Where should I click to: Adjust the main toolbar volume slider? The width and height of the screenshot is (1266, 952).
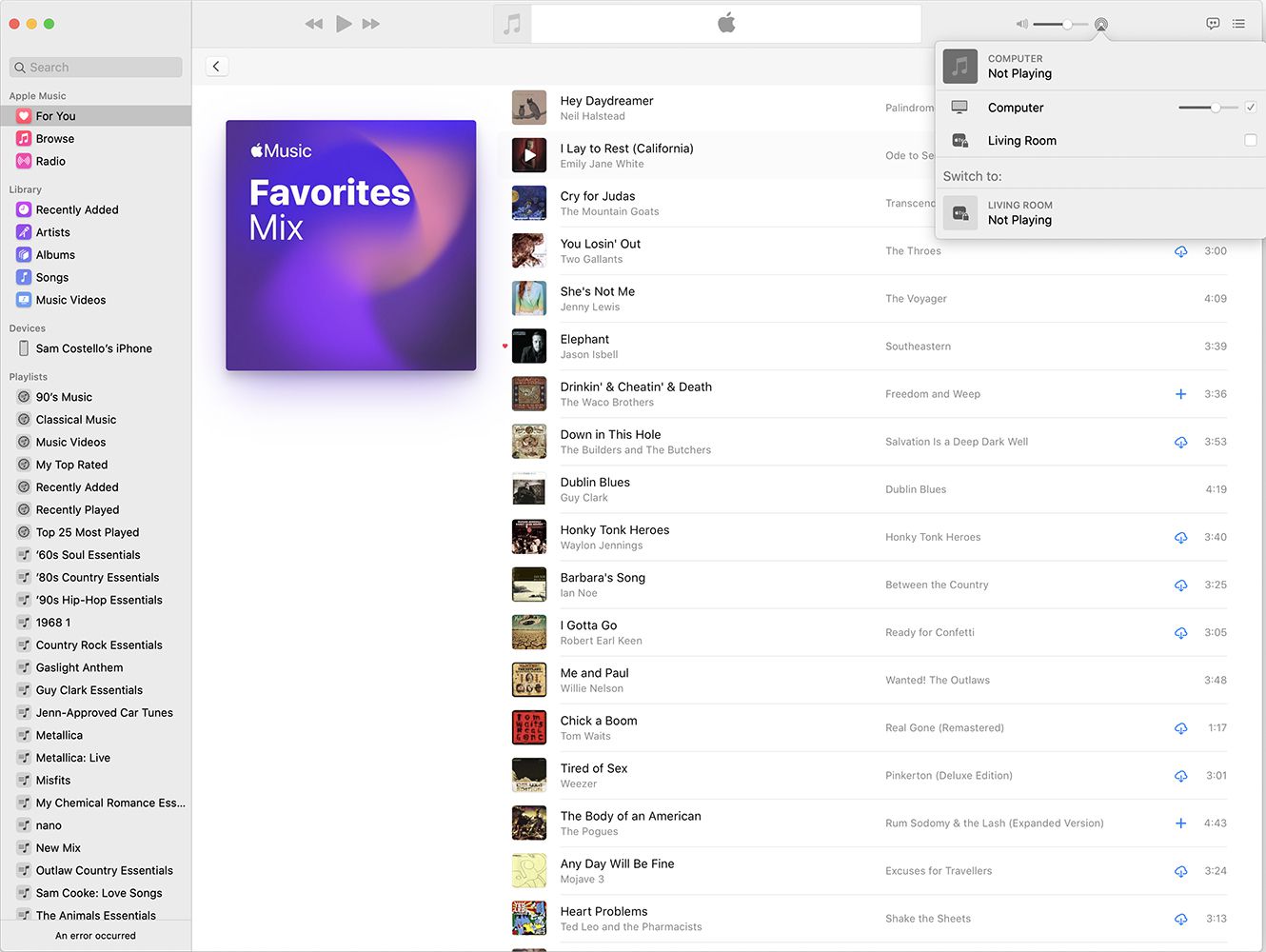(x=1060, y=24)
